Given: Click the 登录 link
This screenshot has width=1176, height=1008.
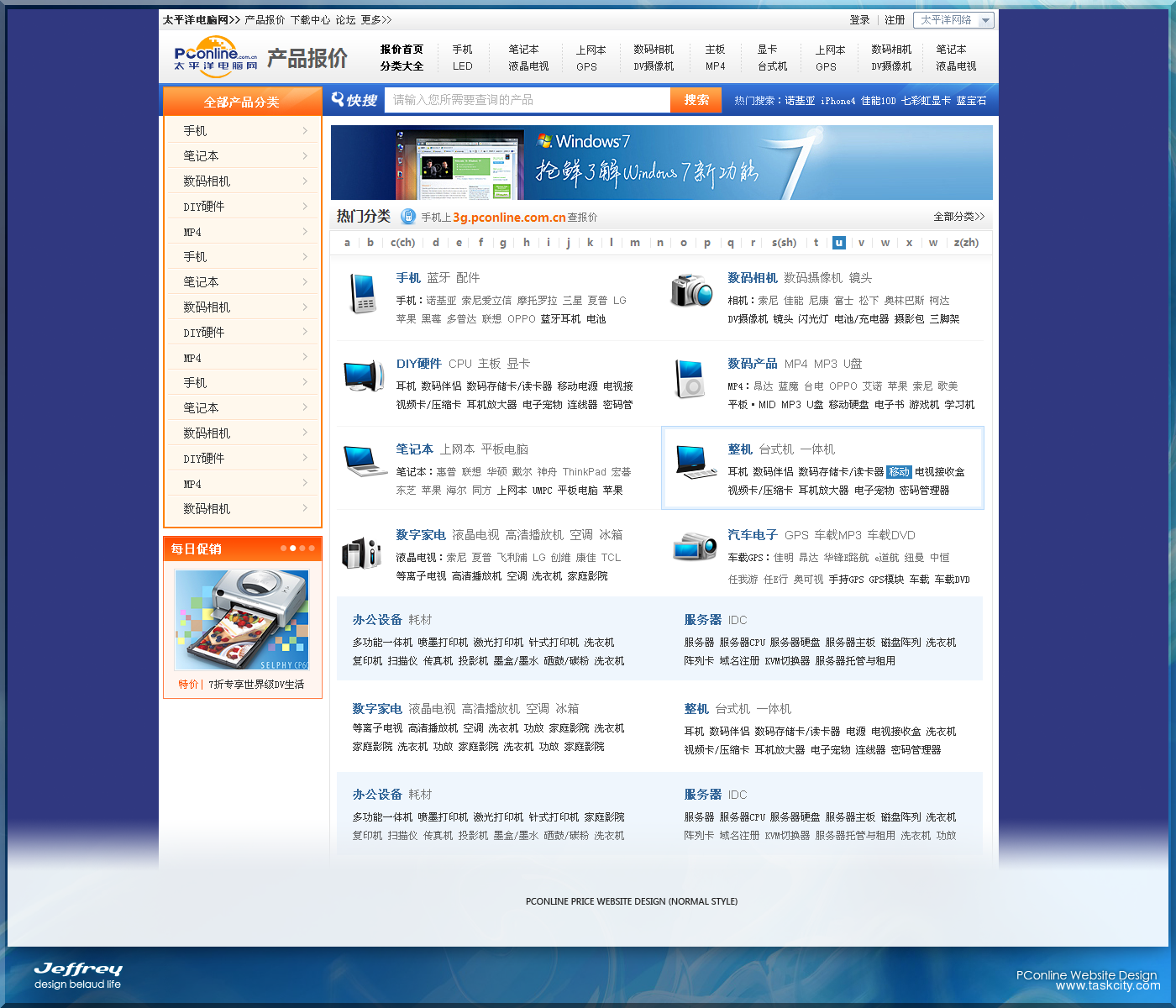Looking at the screenshot, I should 859,20.
